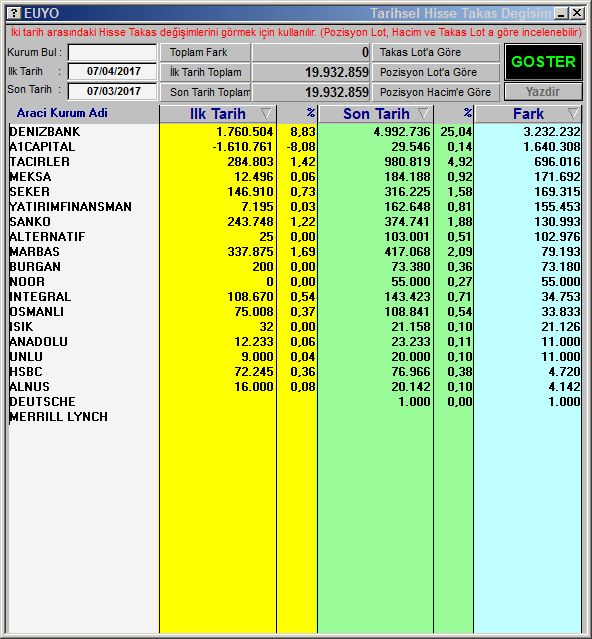Viewport: 592px width, 639px height.
Task: Select the ISIK row
Action: 295,327
